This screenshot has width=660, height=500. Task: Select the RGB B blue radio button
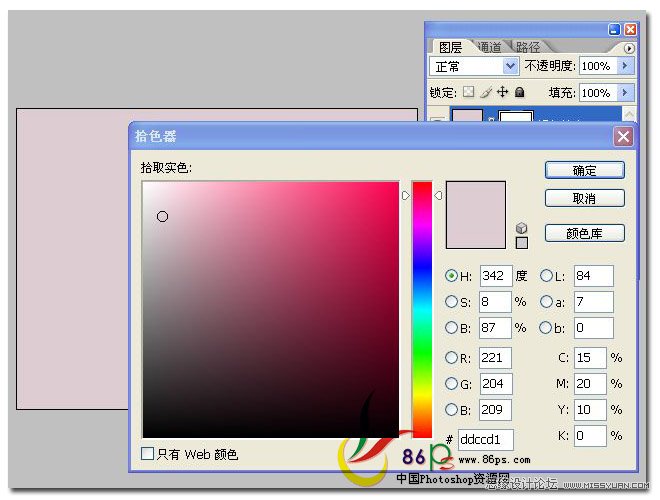[x=451, y=410]
